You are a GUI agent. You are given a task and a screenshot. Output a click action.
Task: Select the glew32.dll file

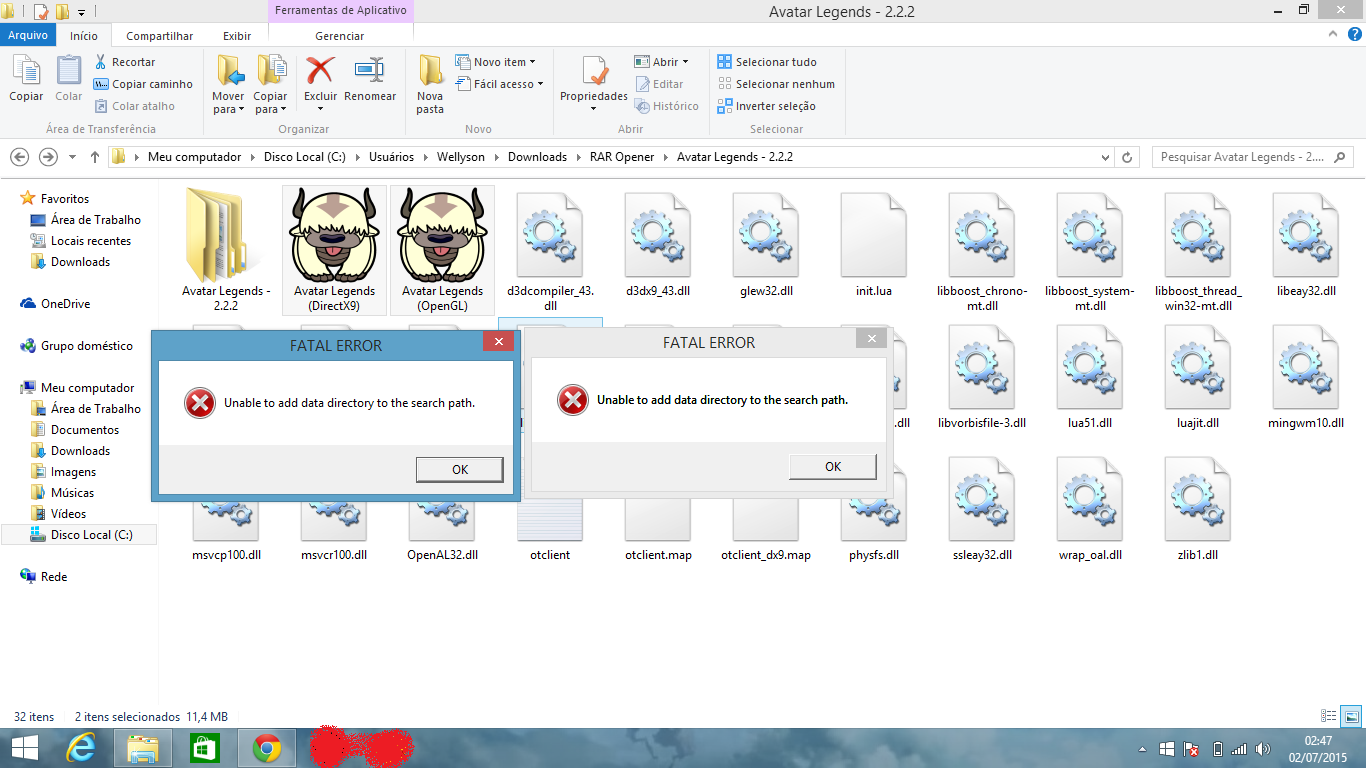pyautogui.click(x=766, y=245)
